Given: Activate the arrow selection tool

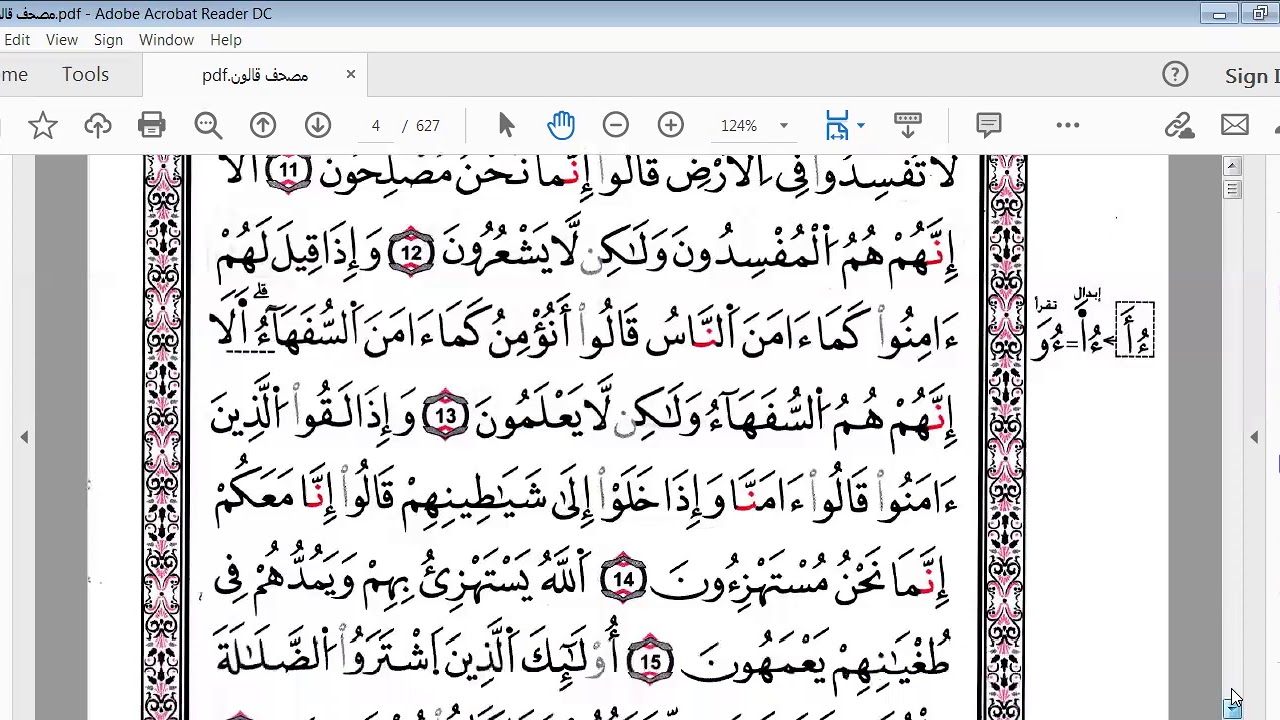Looking at the screenshot, I should (x=506, y=125).
